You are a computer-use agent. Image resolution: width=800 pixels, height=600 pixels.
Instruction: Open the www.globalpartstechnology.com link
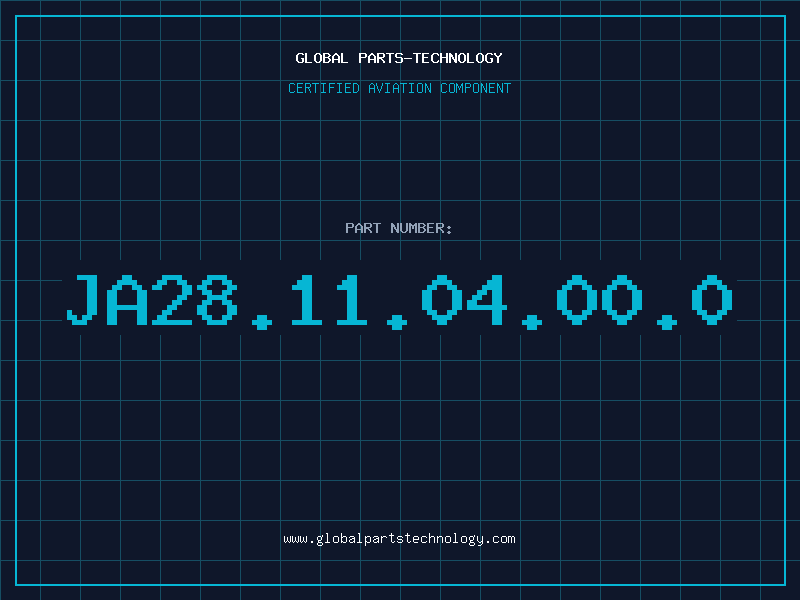(399, 539)
